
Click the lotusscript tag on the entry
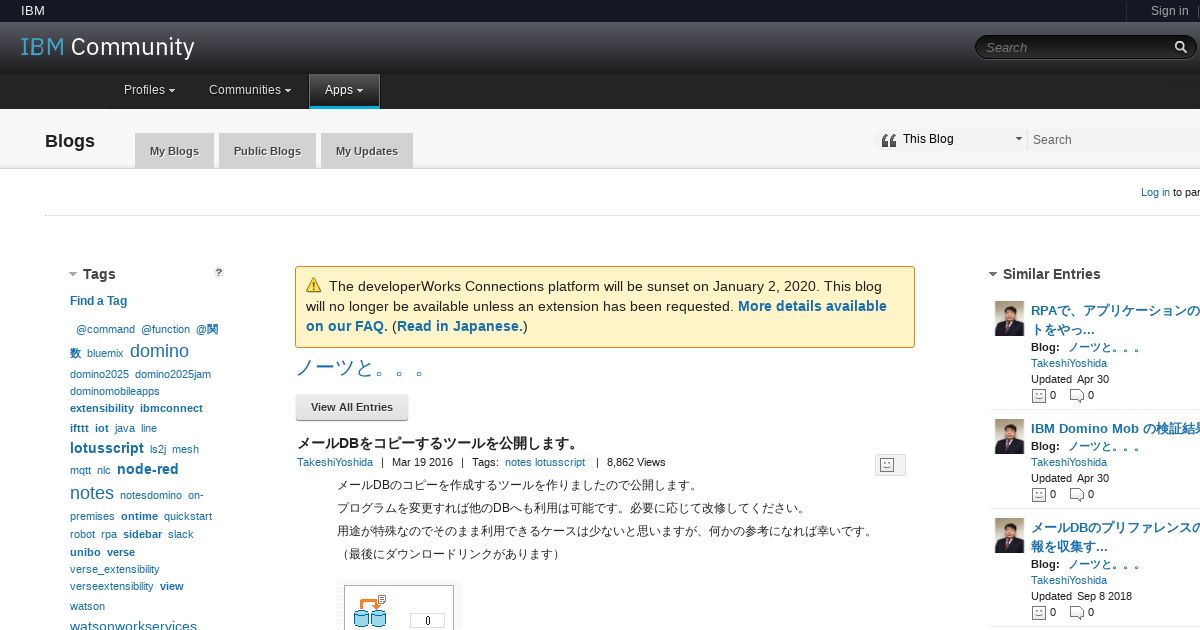[560, 462]
